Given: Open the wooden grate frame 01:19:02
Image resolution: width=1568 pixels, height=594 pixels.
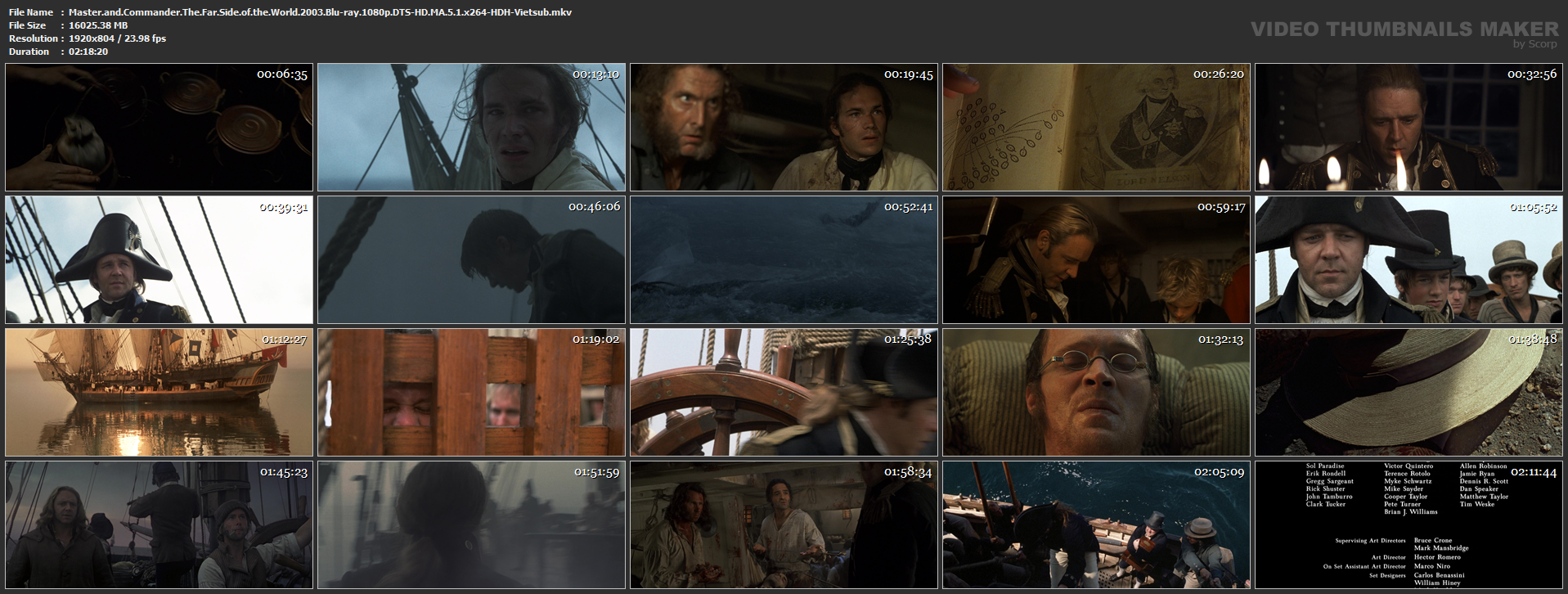Looking at the screenshot, I should 471,393.
